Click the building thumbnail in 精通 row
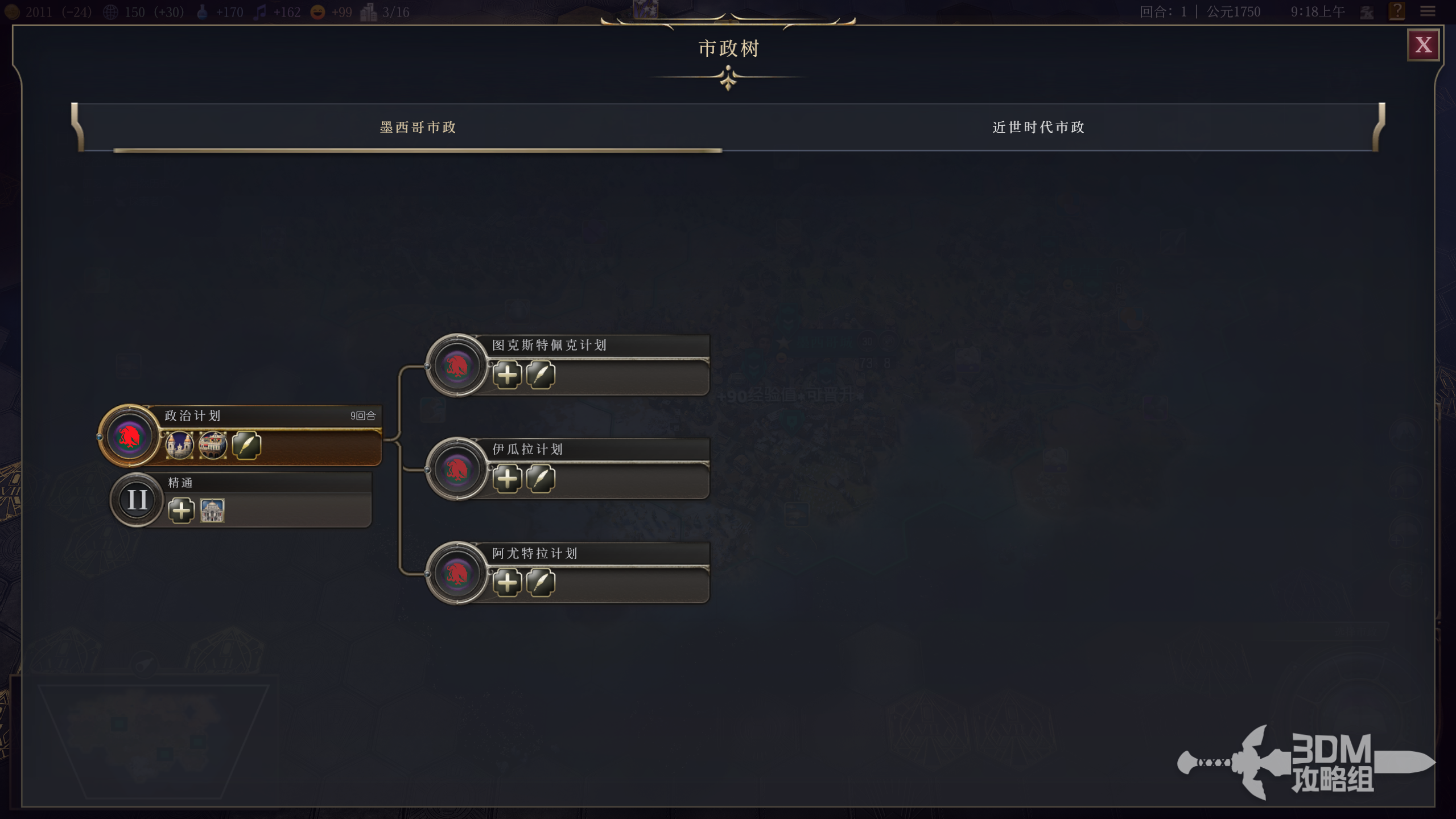 (212, 510)
